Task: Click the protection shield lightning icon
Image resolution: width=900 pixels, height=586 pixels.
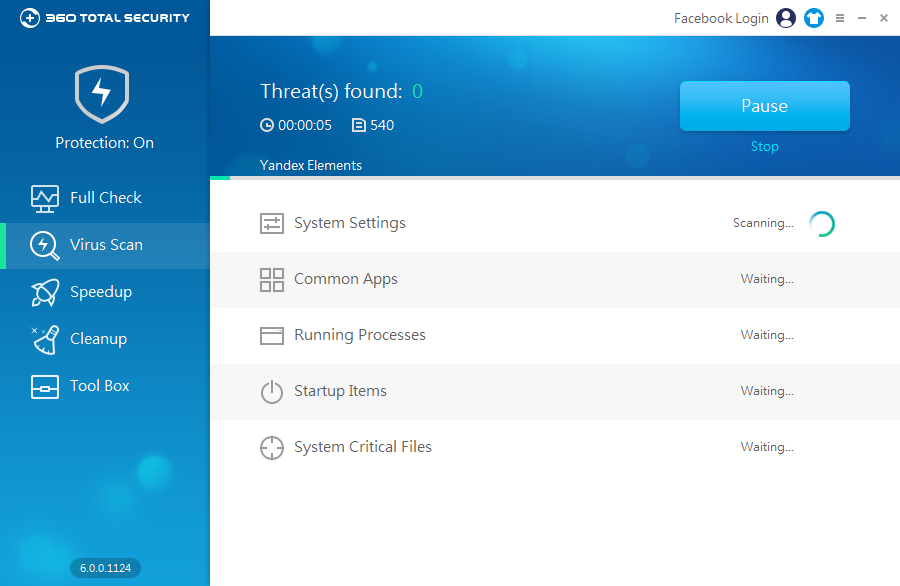Action: (102, 94)
